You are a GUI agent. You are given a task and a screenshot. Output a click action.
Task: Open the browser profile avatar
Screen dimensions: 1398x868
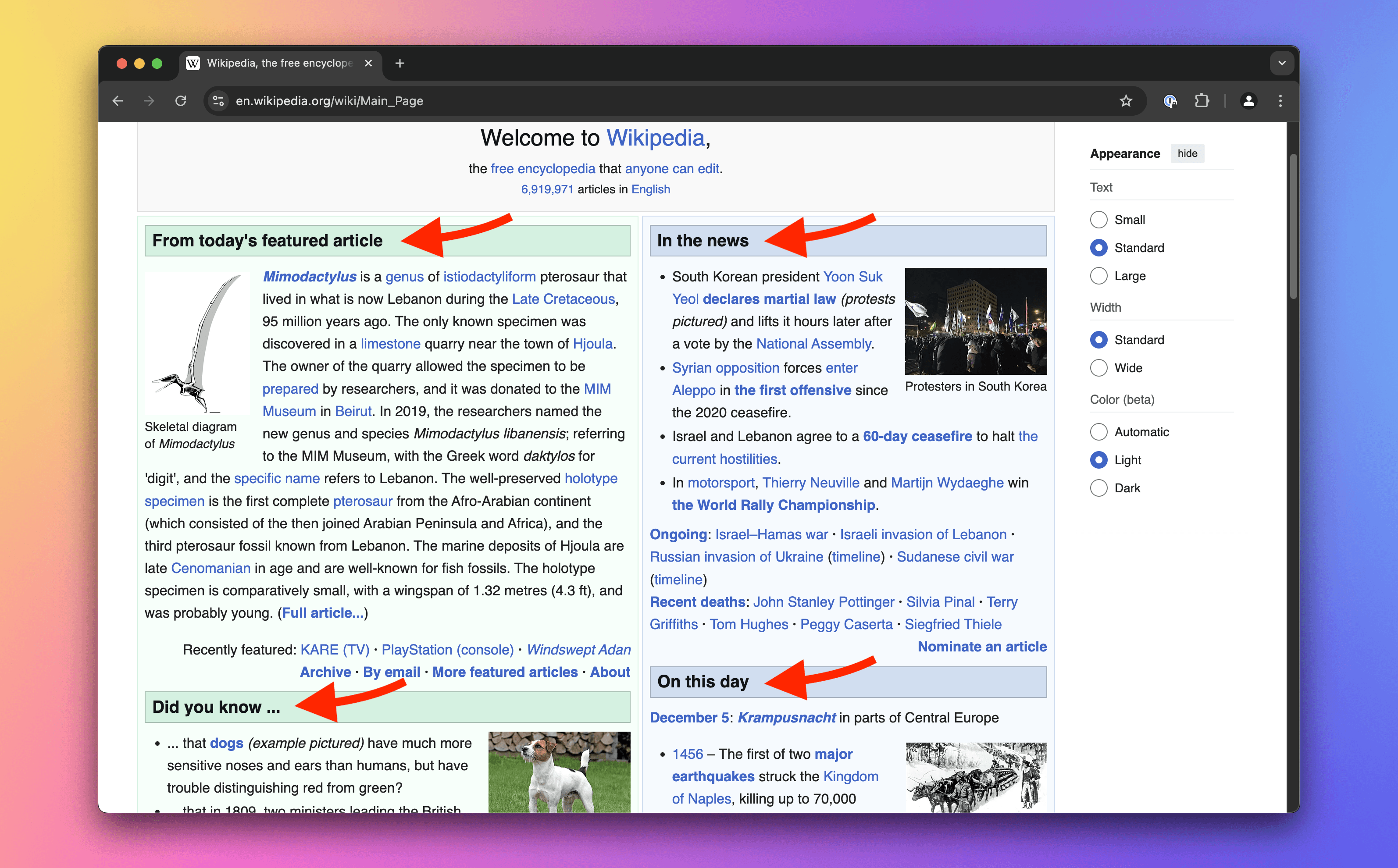pyautogui.click(x=1249, y=101)
